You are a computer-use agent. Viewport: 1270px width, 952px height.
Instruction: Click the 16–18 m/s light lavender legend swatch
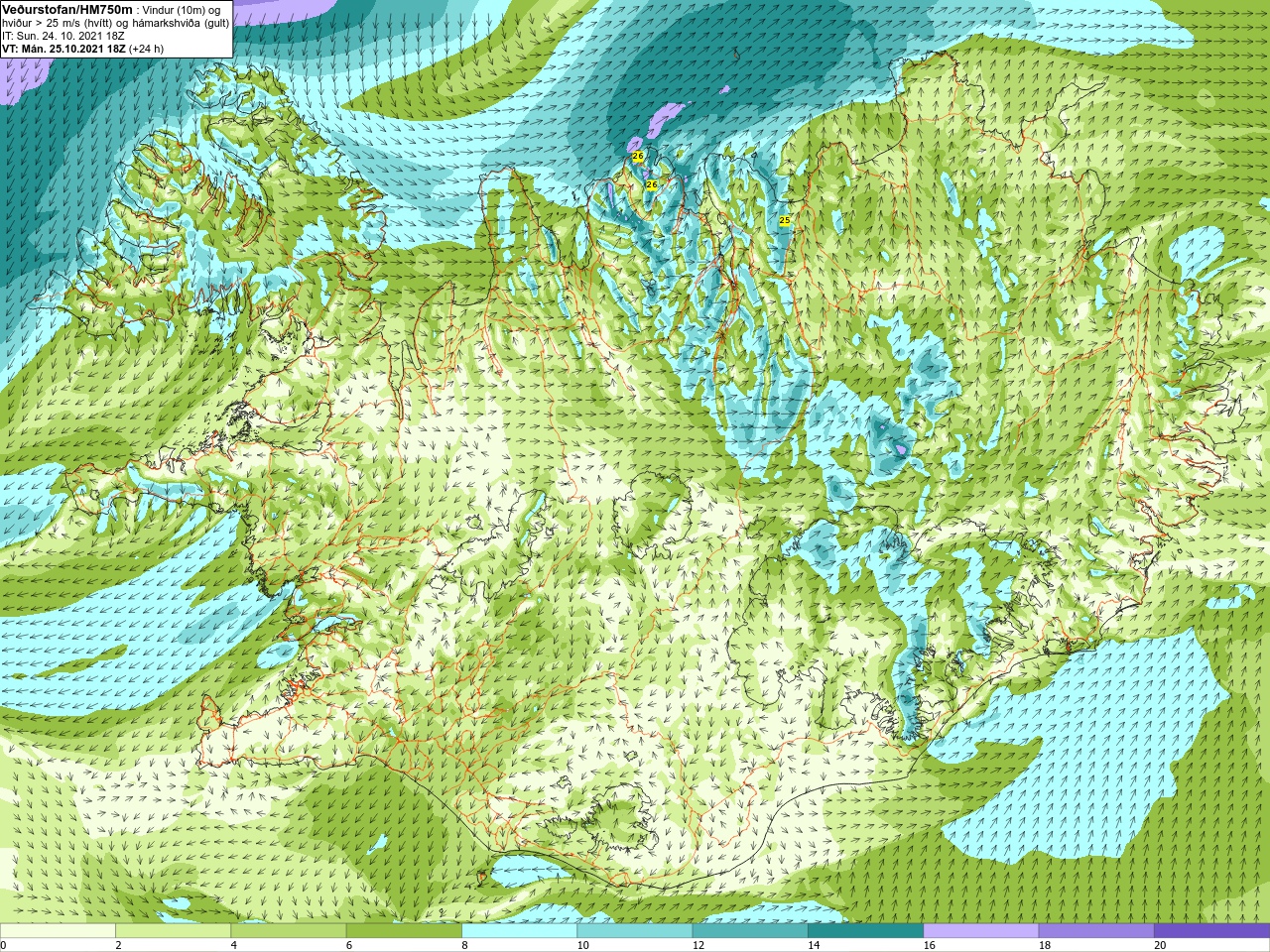(x=980, y=931)
